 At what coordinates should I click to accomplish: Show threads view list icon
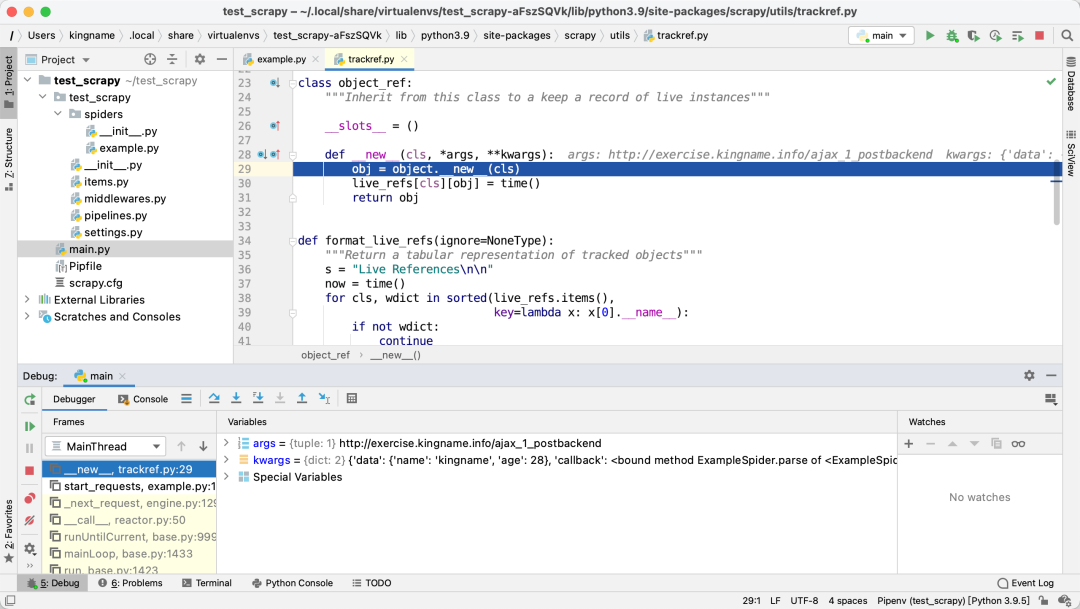pos(186,398)
